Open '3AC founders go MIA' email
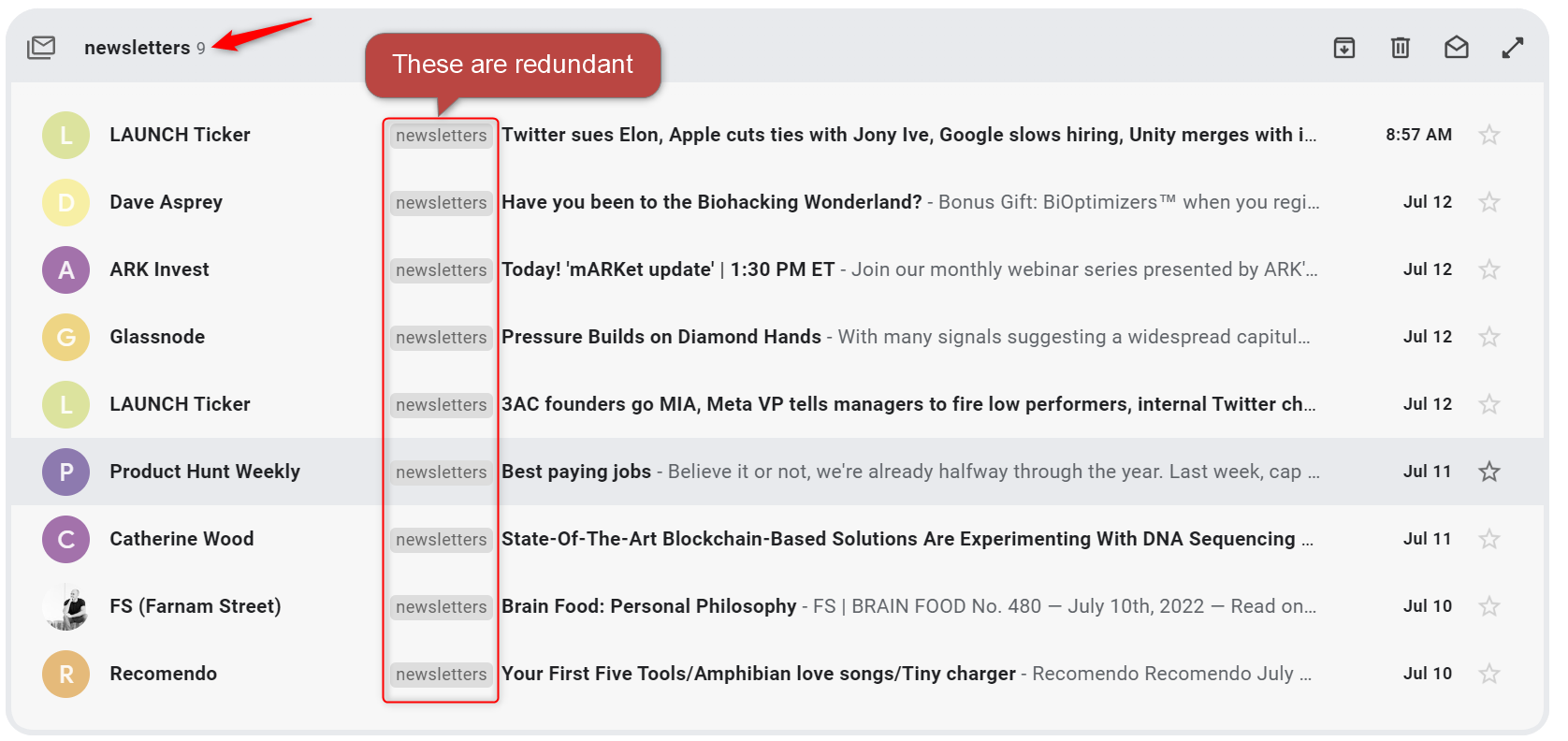The height and width of the screenshot is (741, 1568). point(908,404)
